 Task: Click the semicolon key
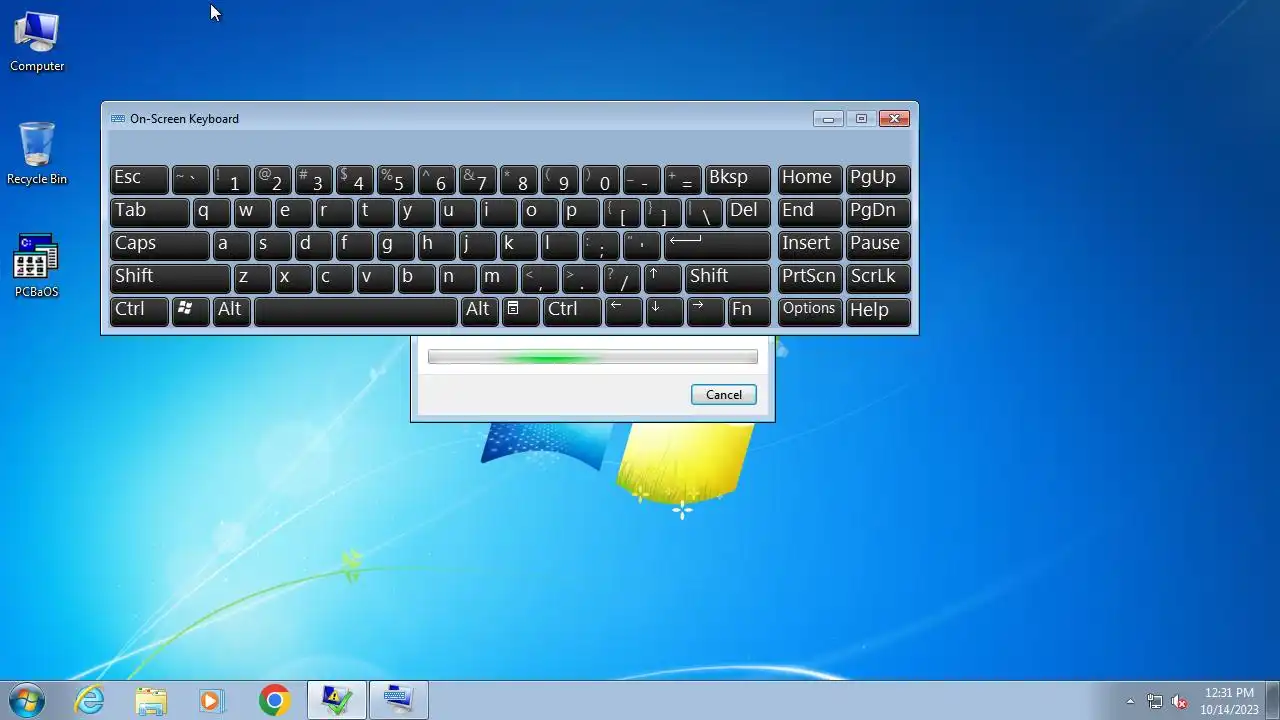[600, 244]
